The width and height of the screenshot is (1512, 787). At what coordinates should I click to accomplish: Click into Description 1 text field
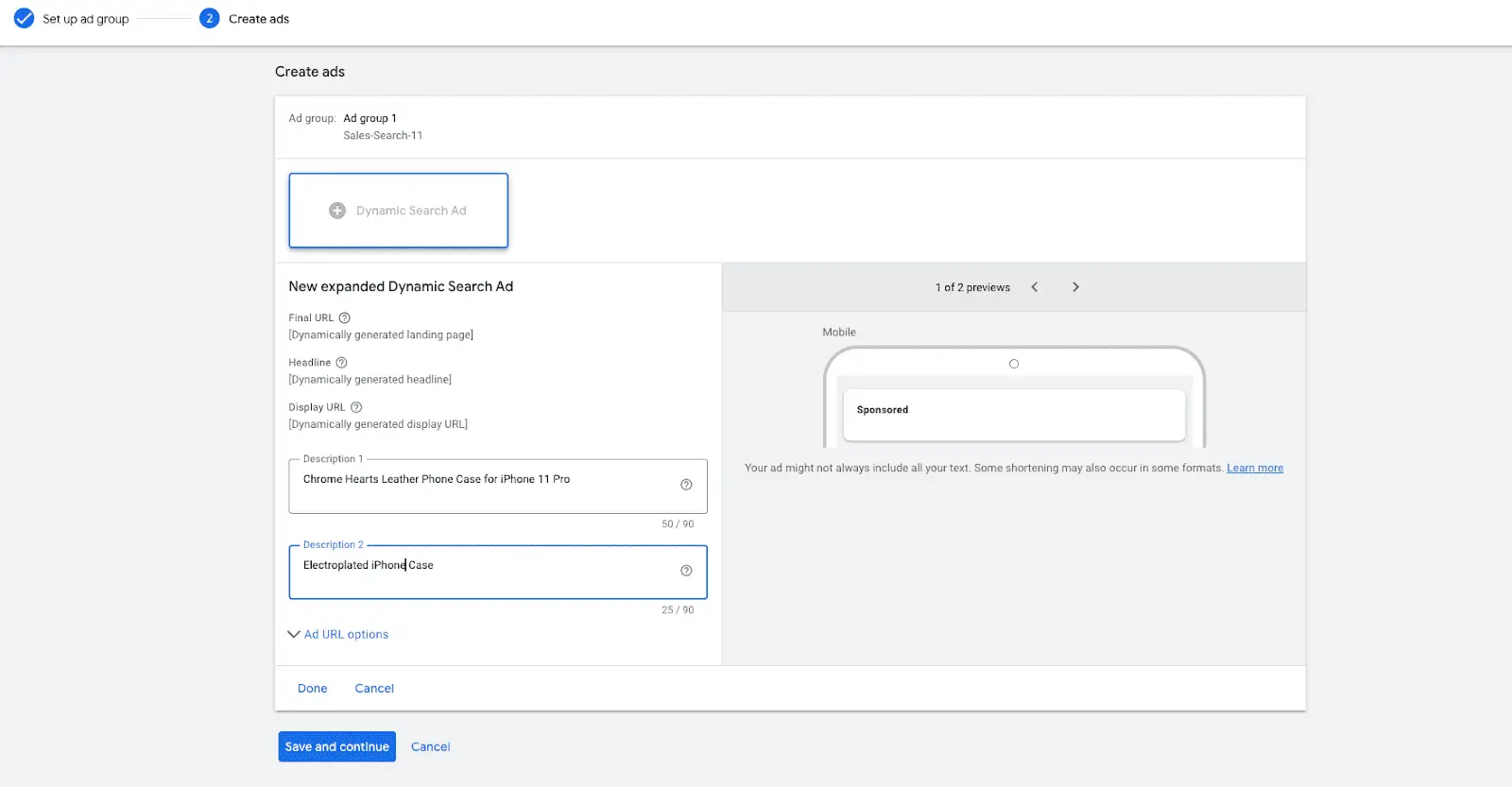pos(498,487)
